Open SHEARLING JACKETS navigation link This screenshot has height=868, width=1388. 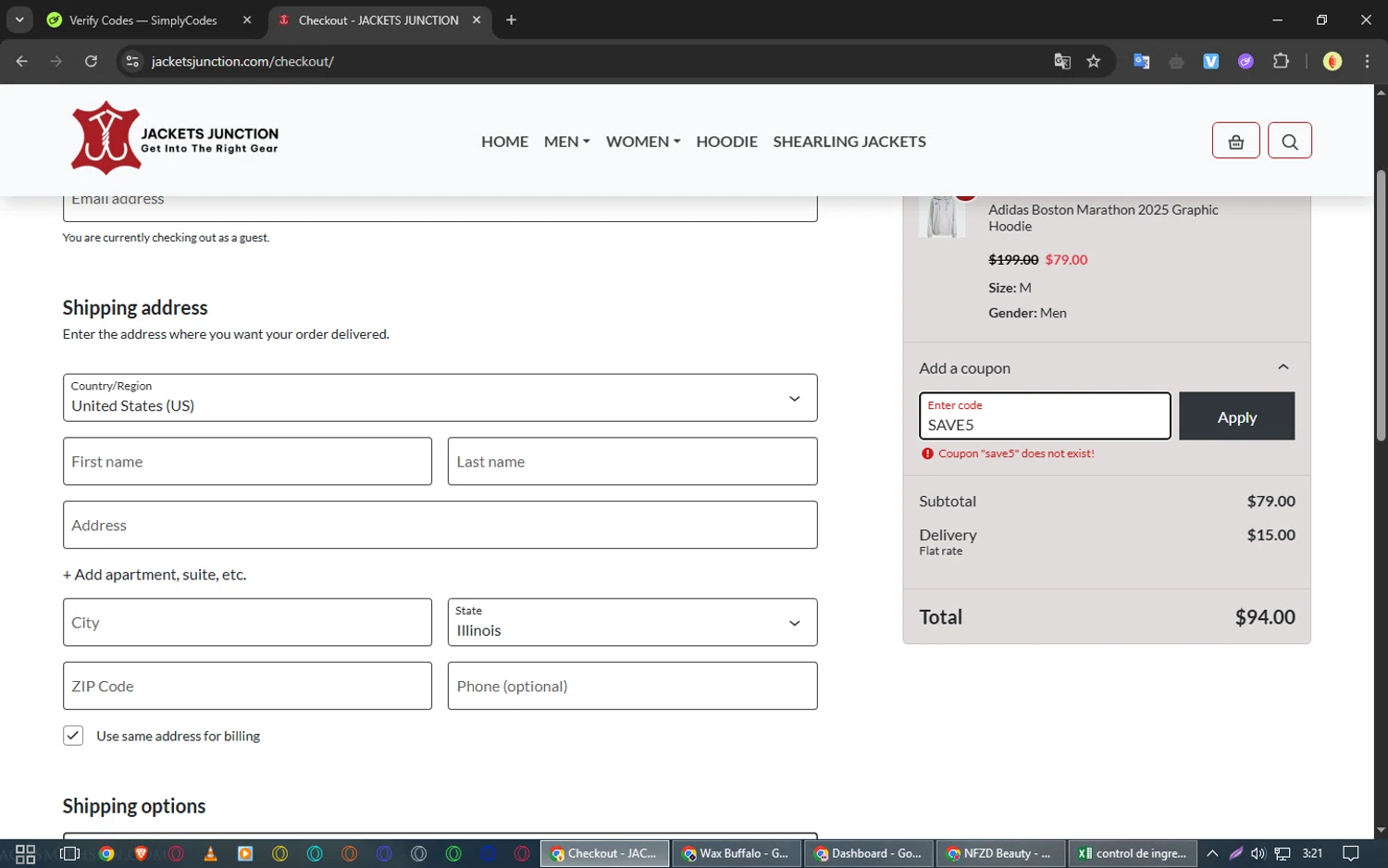849,142
